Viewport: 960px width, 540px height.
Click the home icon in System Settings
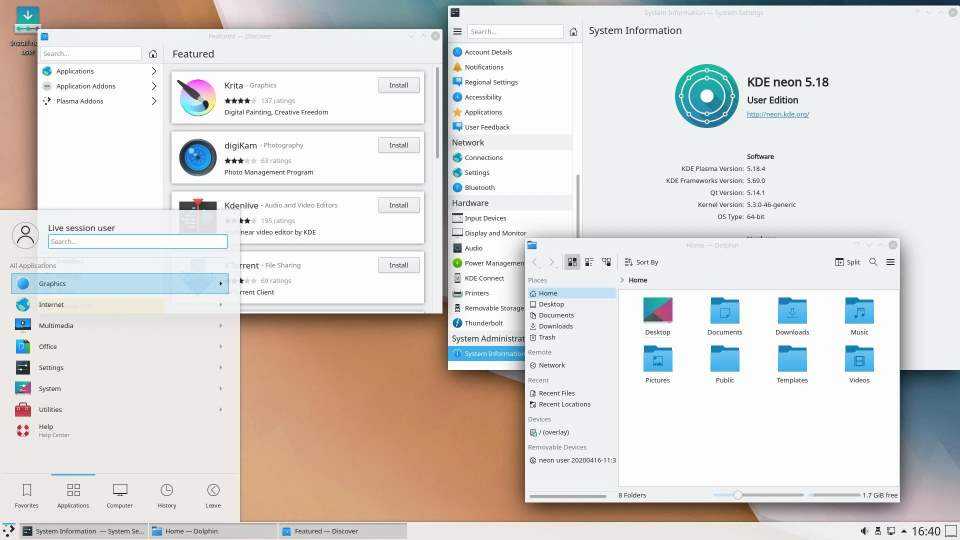(x=574, y=32)
